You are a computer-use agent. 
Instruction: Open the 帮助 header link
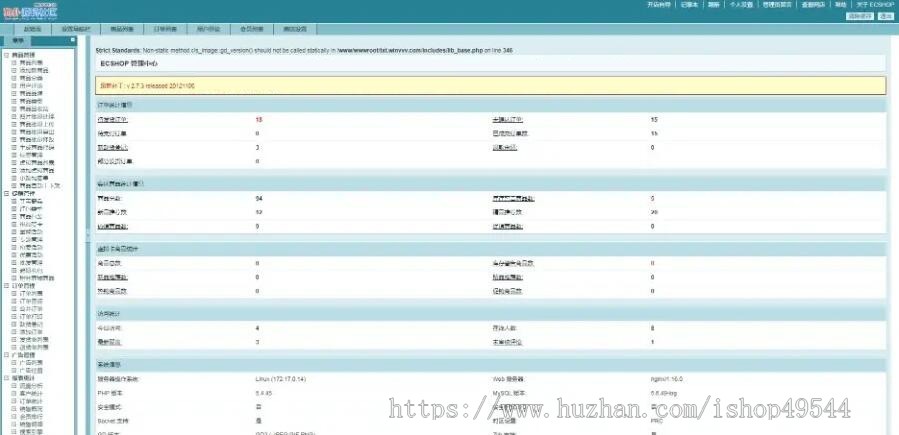click(x=841, y=5)
